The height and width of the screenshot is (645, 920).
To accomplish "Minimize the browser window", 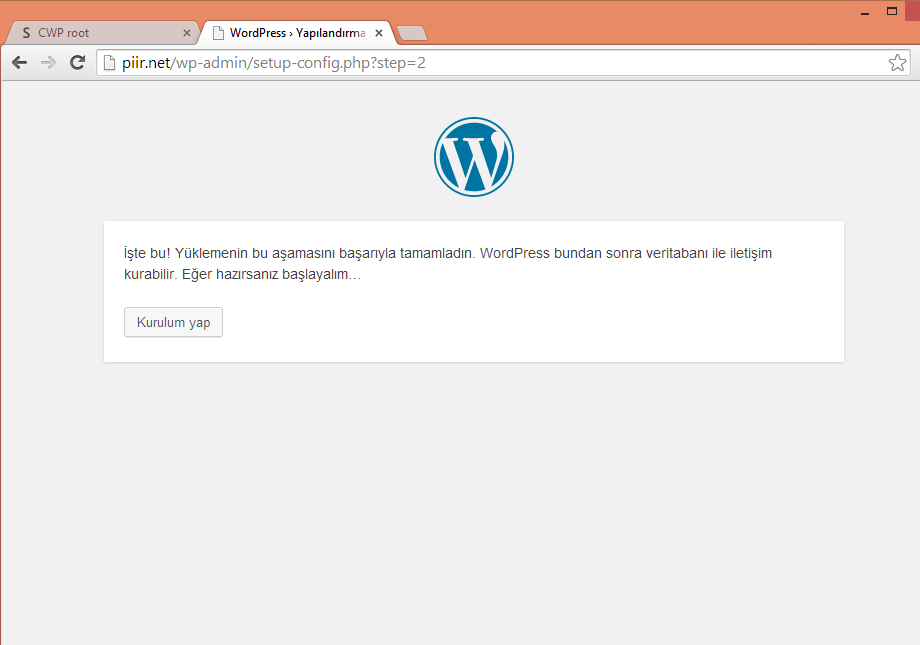I will 865,12.
